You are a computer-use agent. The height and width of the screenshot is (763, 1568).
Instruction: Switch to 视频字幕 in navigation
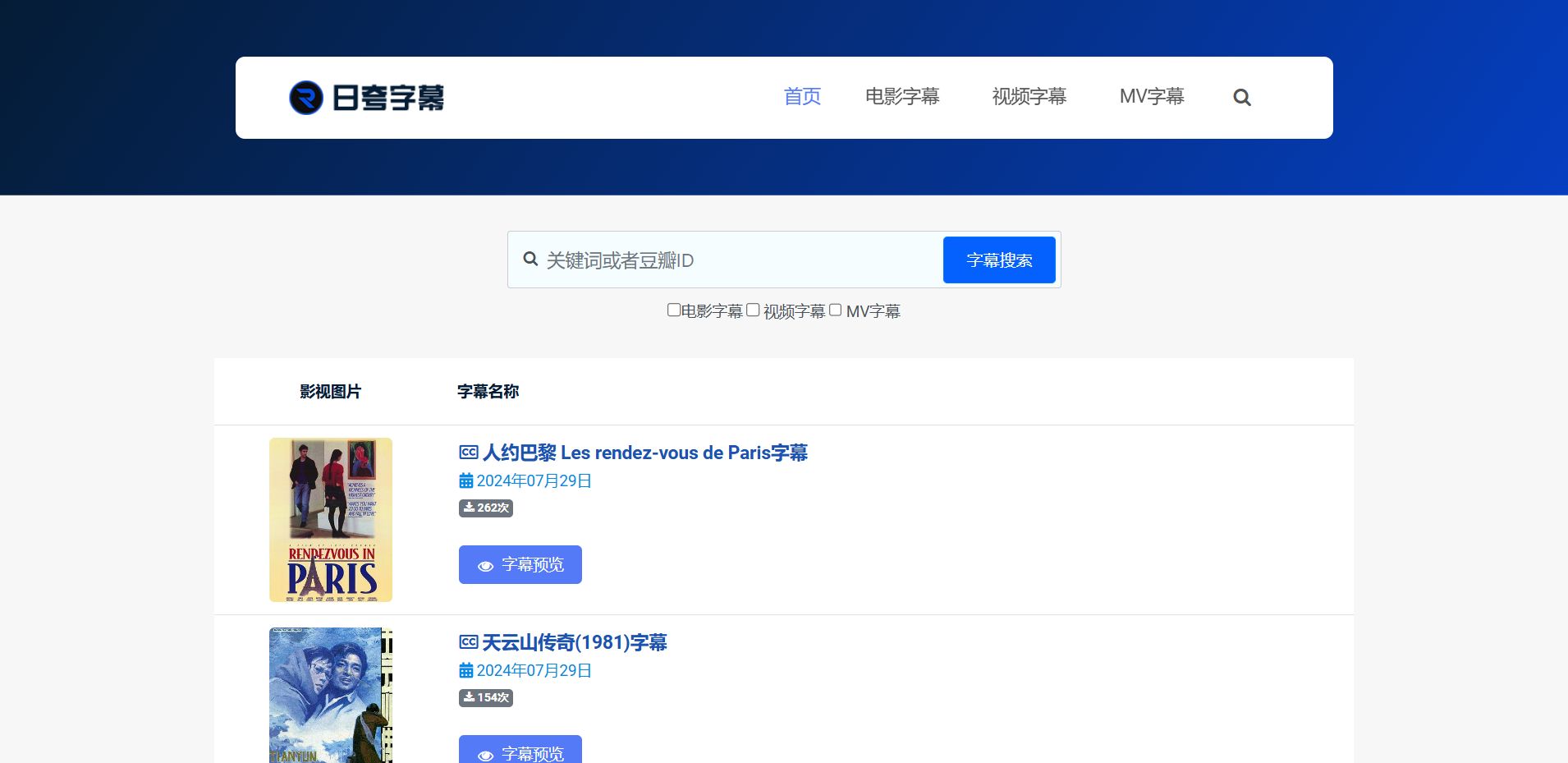pyautogui.click(x=1029, y=97)
